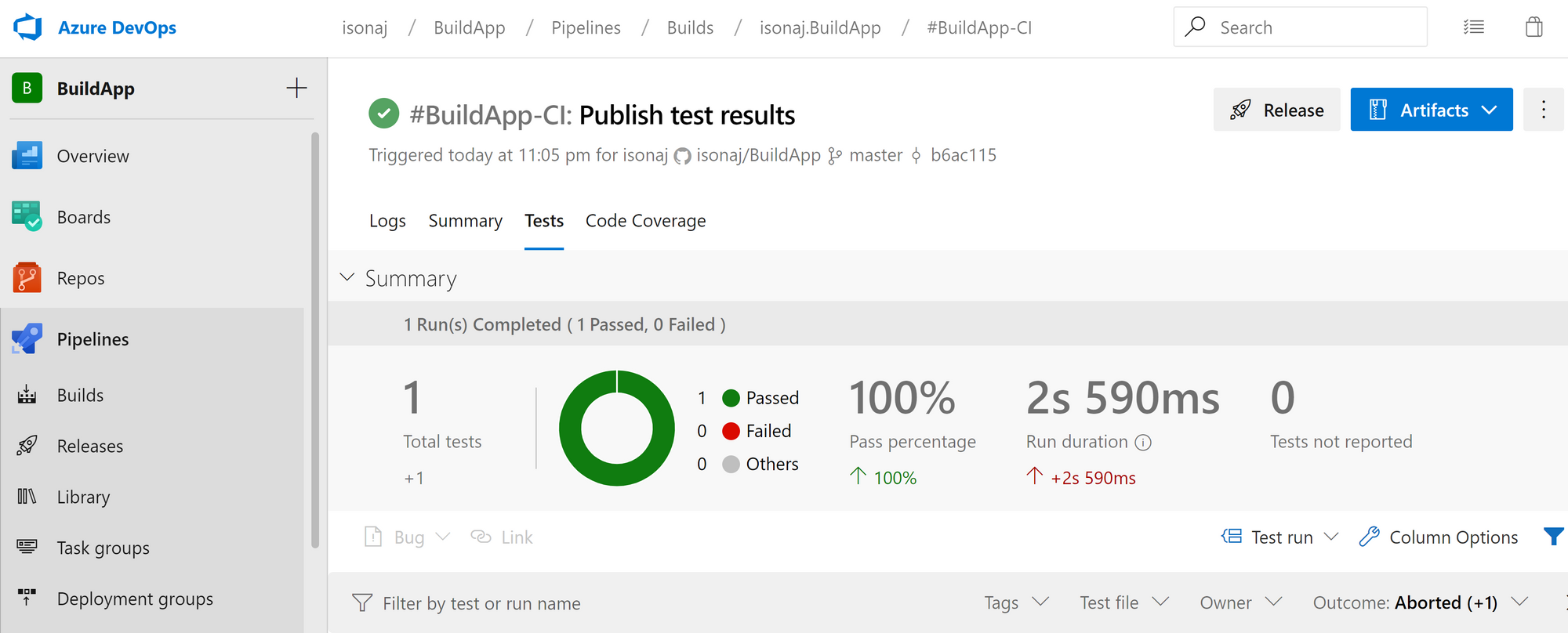This screenshot has width=1568, height=633.
Task: Go to BuildApp breadcrumb
Action: [469, 27]
